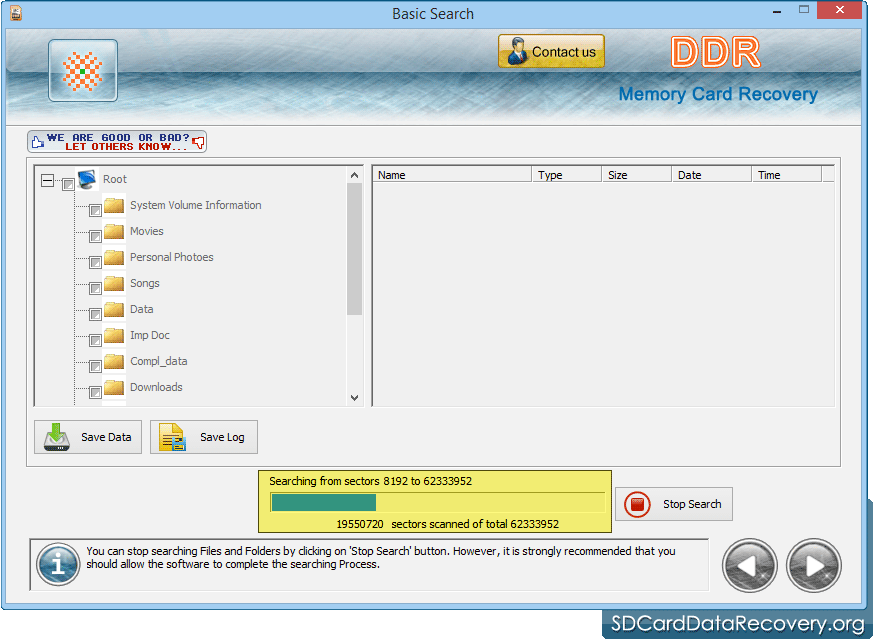
Task: Click the red Stop Search icon
Action: [x=637, y=504]
